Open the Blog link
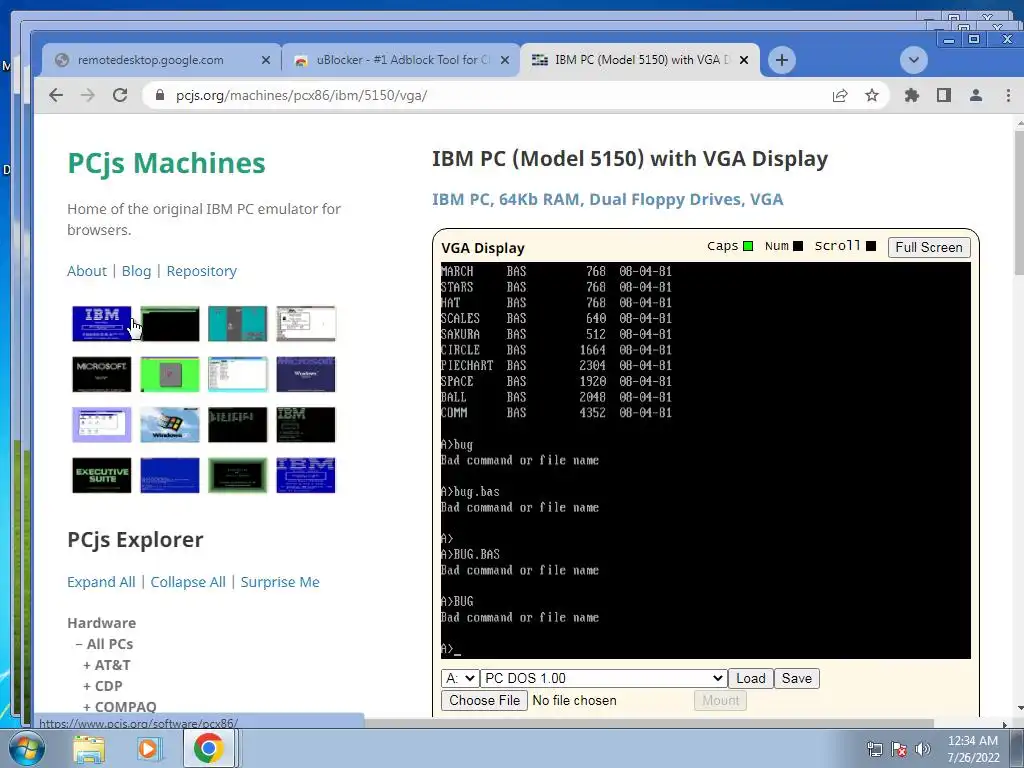 (136, 271)
